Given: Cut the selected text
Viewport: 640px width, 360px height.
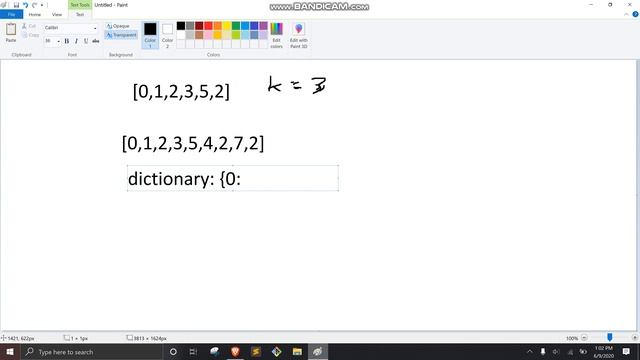Looking at the screenshot, I should pyautogui.click(x=30, y=26).
